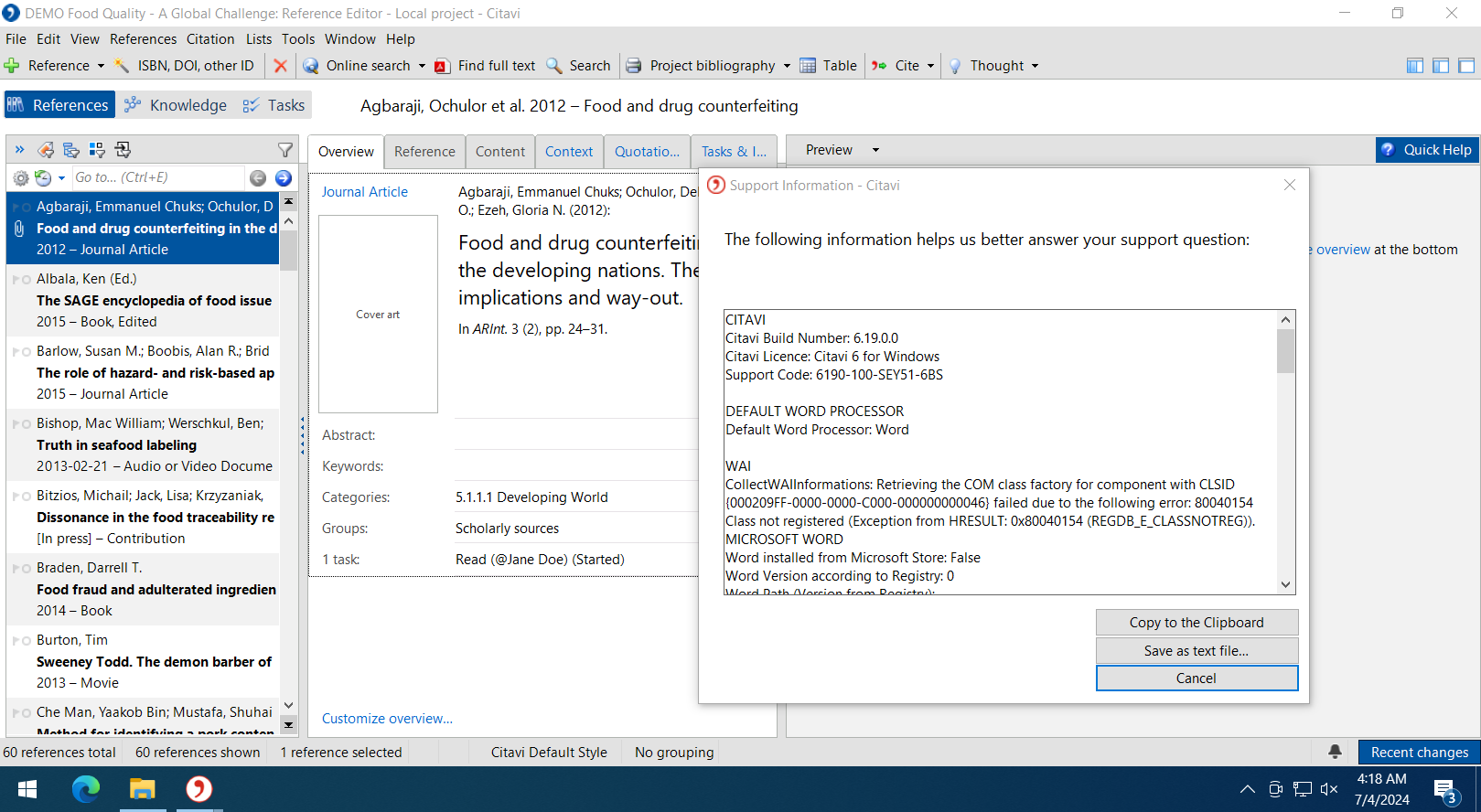Click the funnel filter icon
The width and height of the screenshot is (1481, 812).
tap(285, 149)
